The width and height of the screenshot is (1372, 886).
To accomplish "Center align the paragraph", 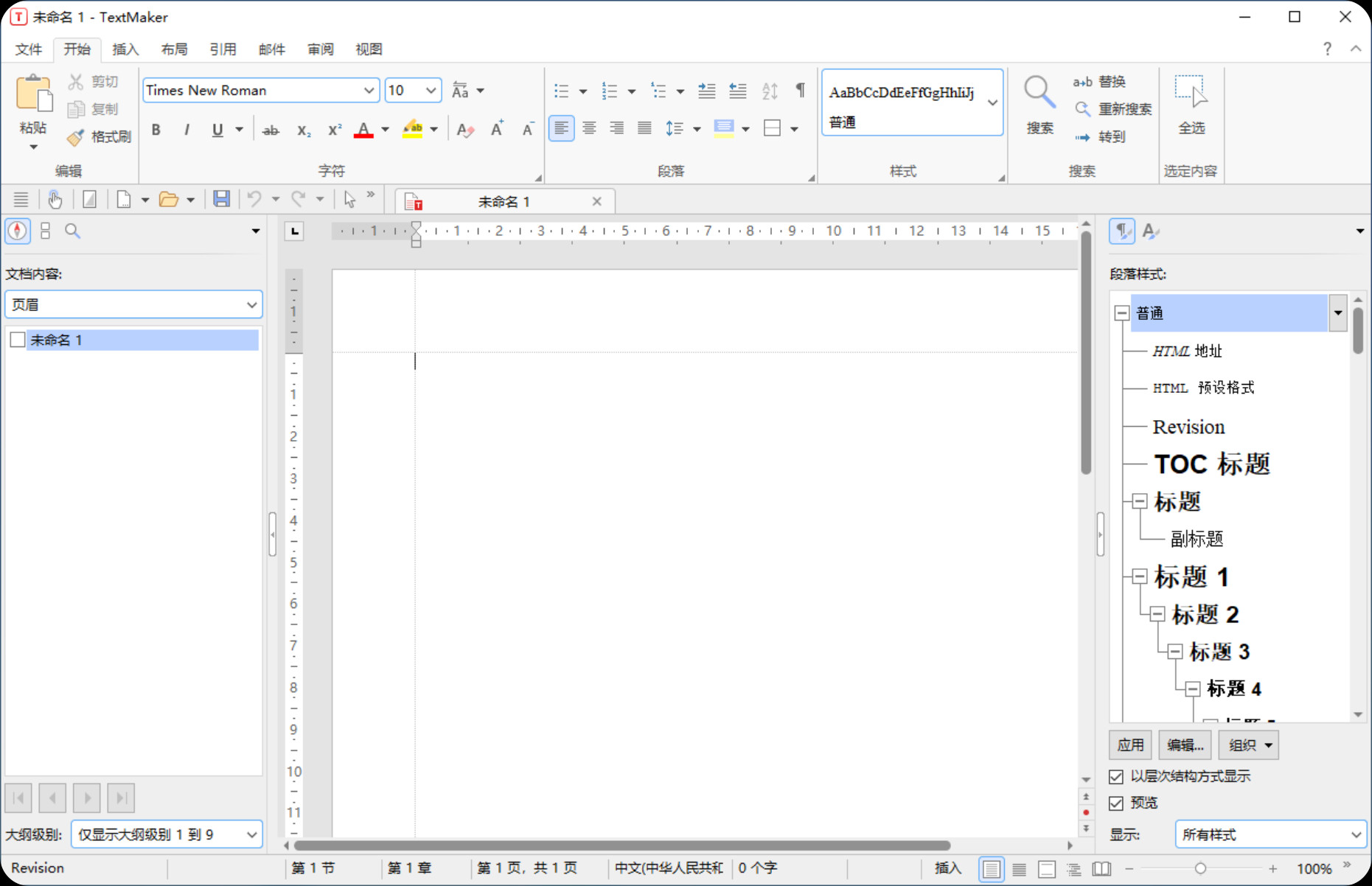I will coord(589,128).
